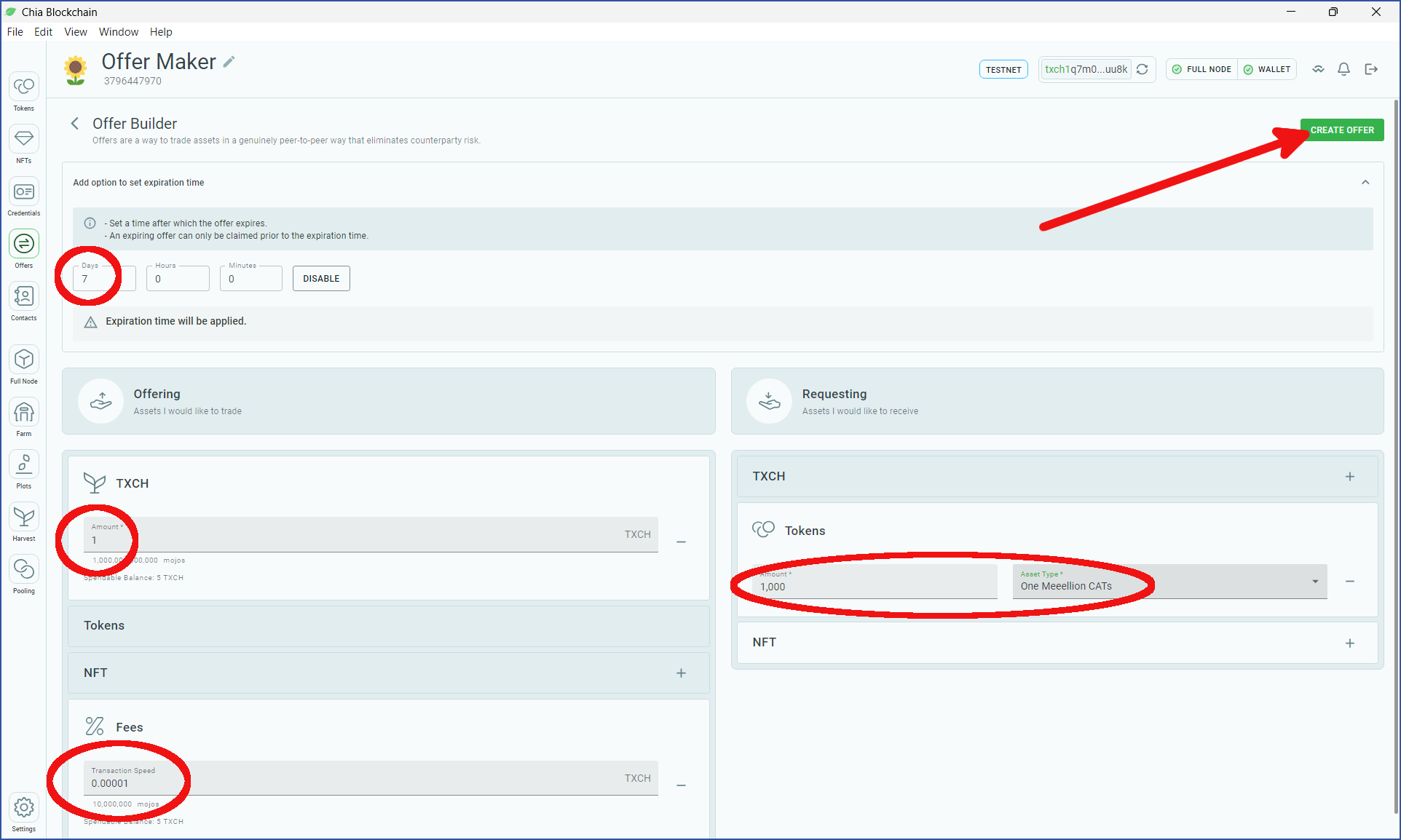Open the View menu
The width and height of the screenshot is (1401, 840).
point(76,32)
